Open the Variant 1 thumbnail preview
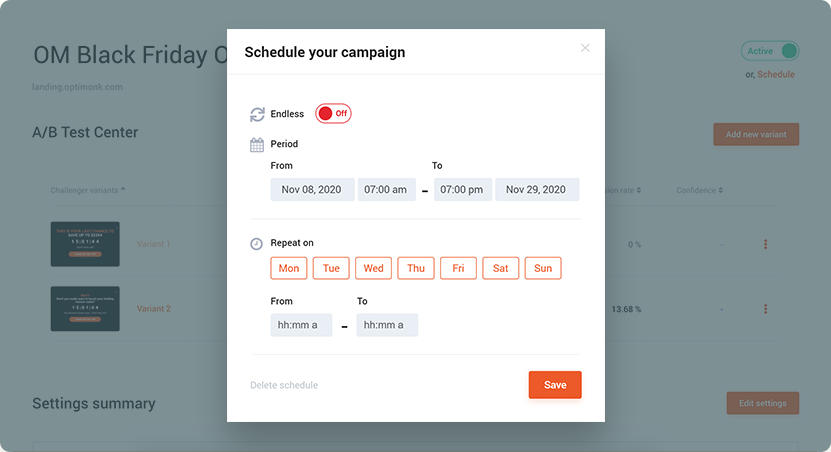 85,244
